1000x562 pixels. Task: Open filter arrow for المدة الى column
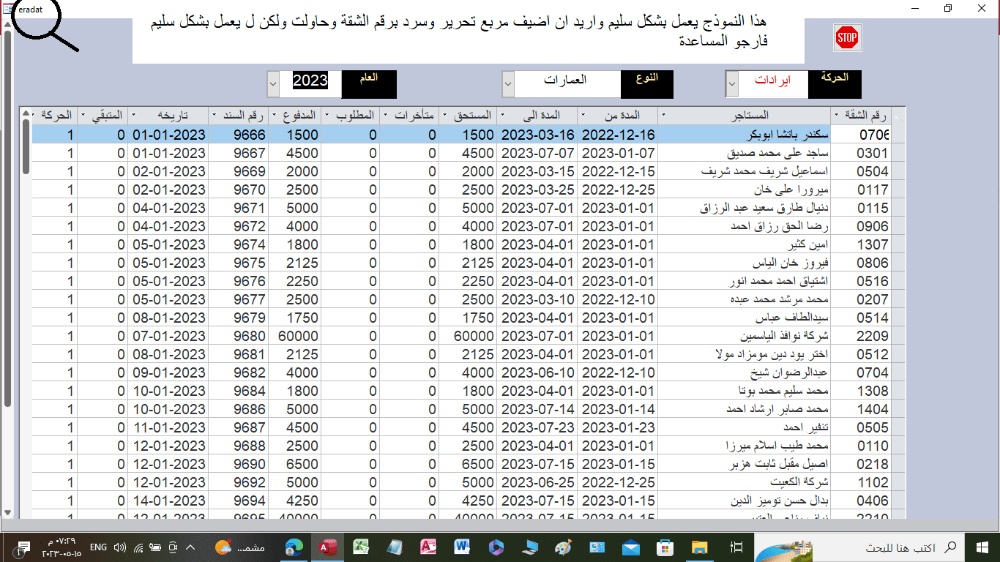pos(503,115)
